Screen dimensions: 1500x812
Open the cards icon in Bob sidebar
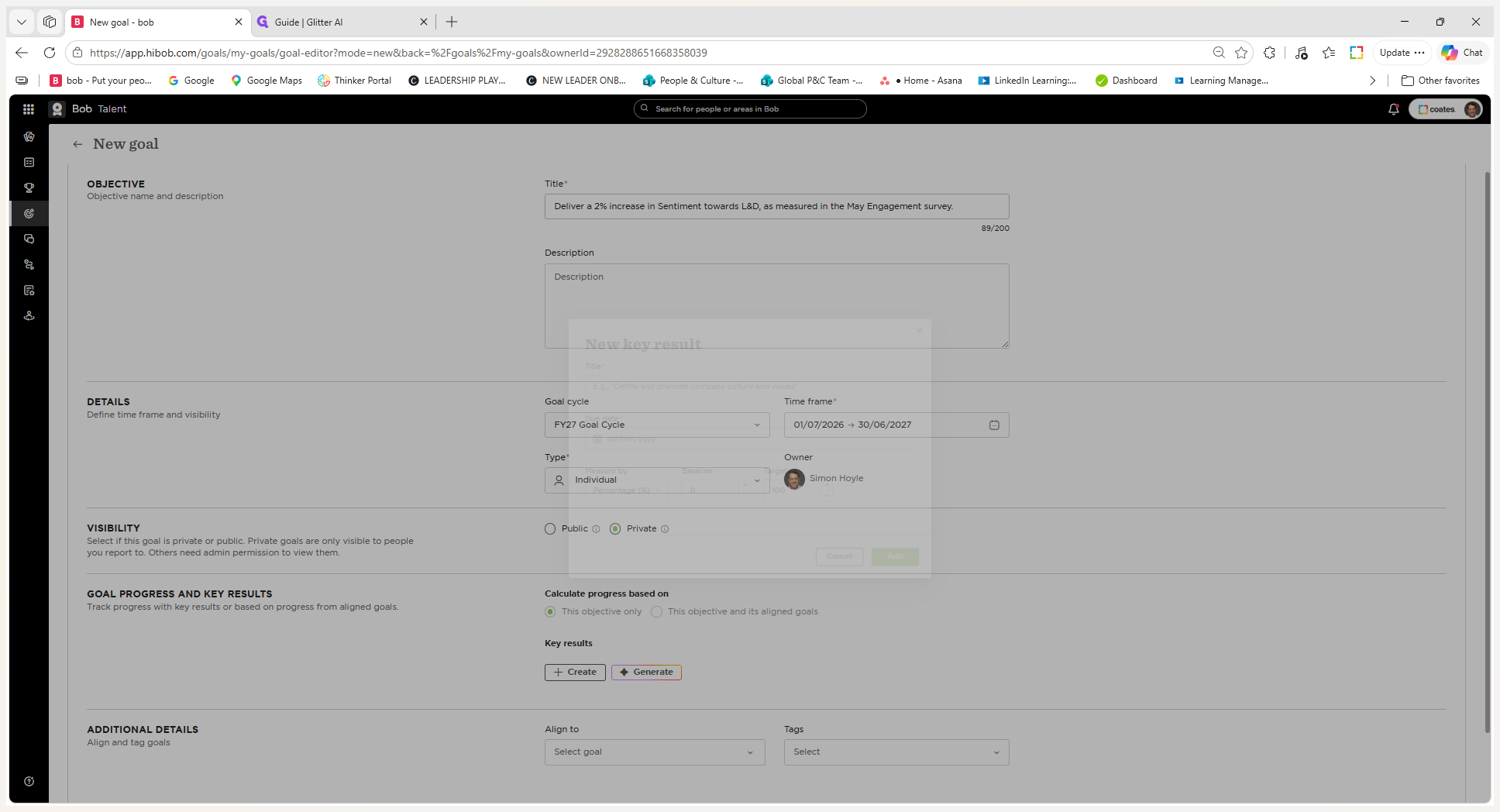29,136
